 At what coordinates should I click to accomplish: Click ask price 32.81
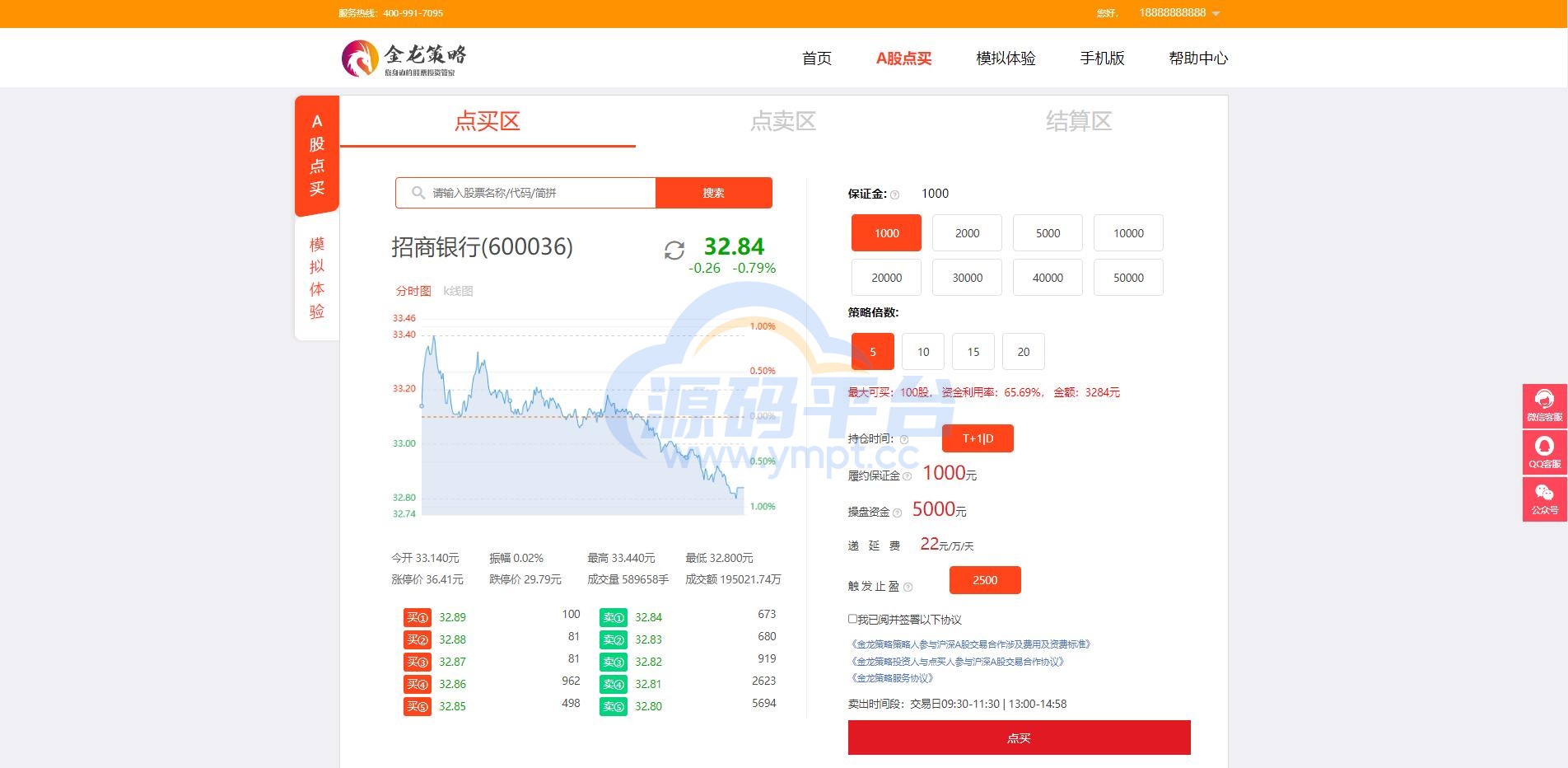click(x=648, y=684)
